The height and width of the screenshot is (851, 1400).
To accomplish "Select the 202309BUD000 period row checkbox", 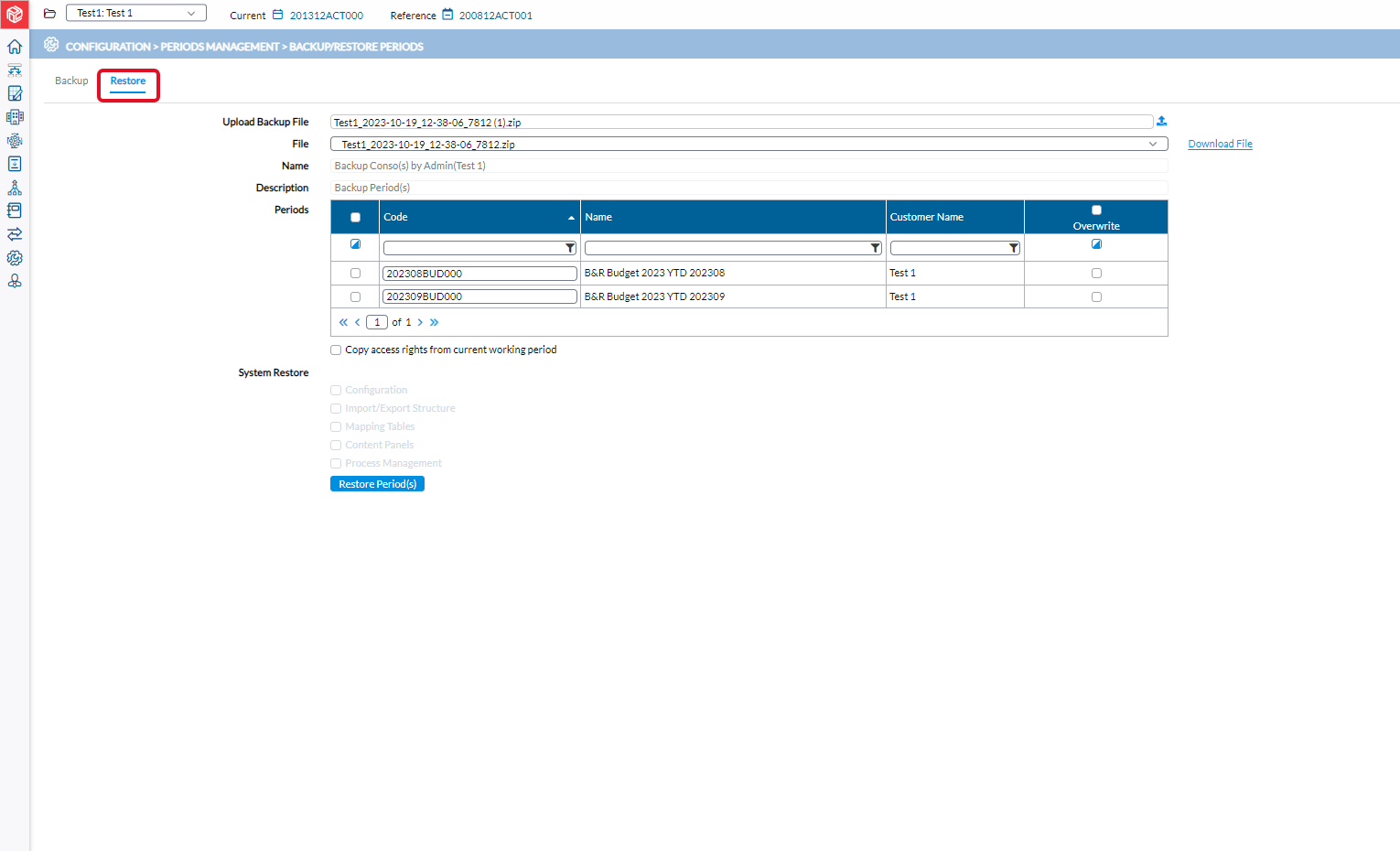I will click(356, 296).
